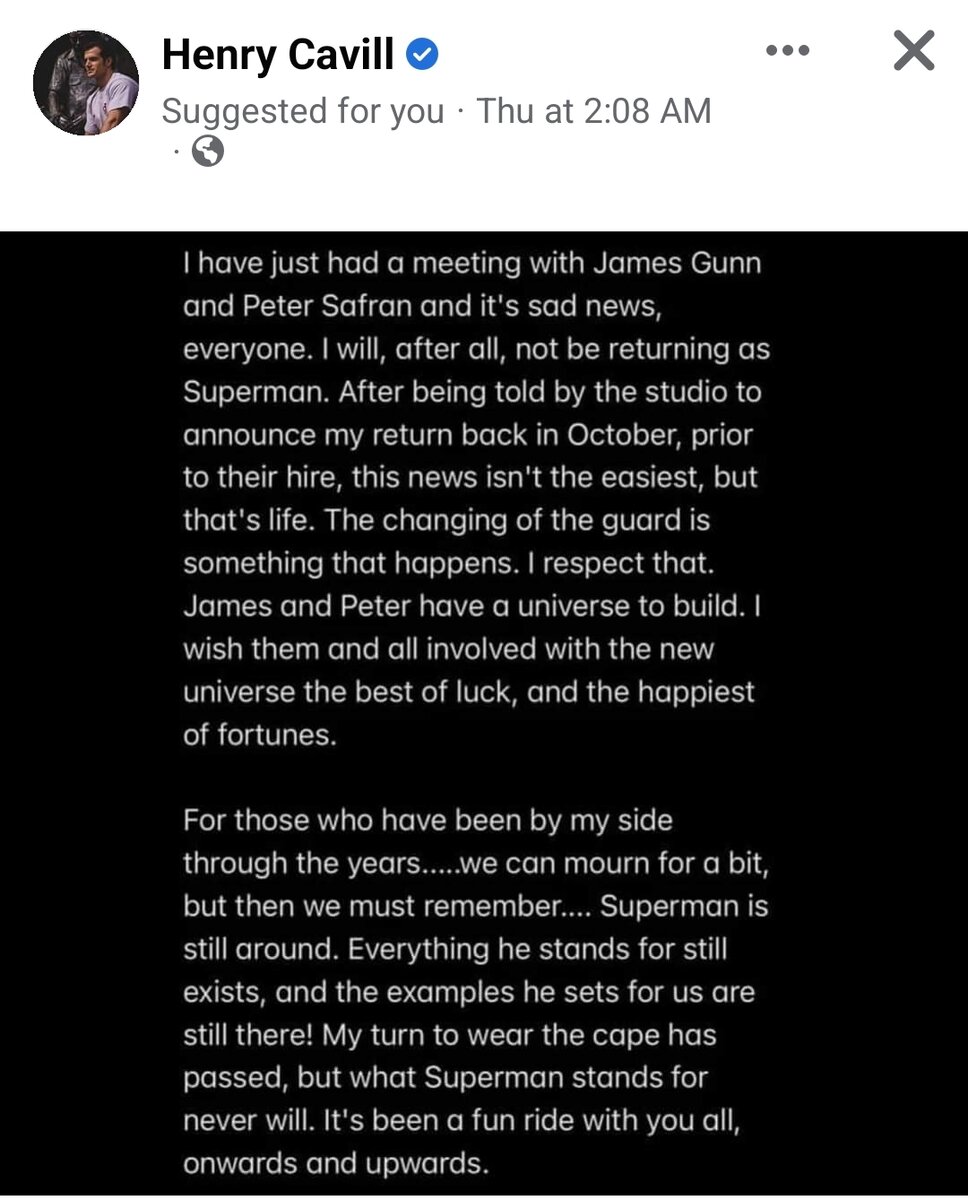
Task: Dismiss the post with the X icon
Action: [914, 51]
